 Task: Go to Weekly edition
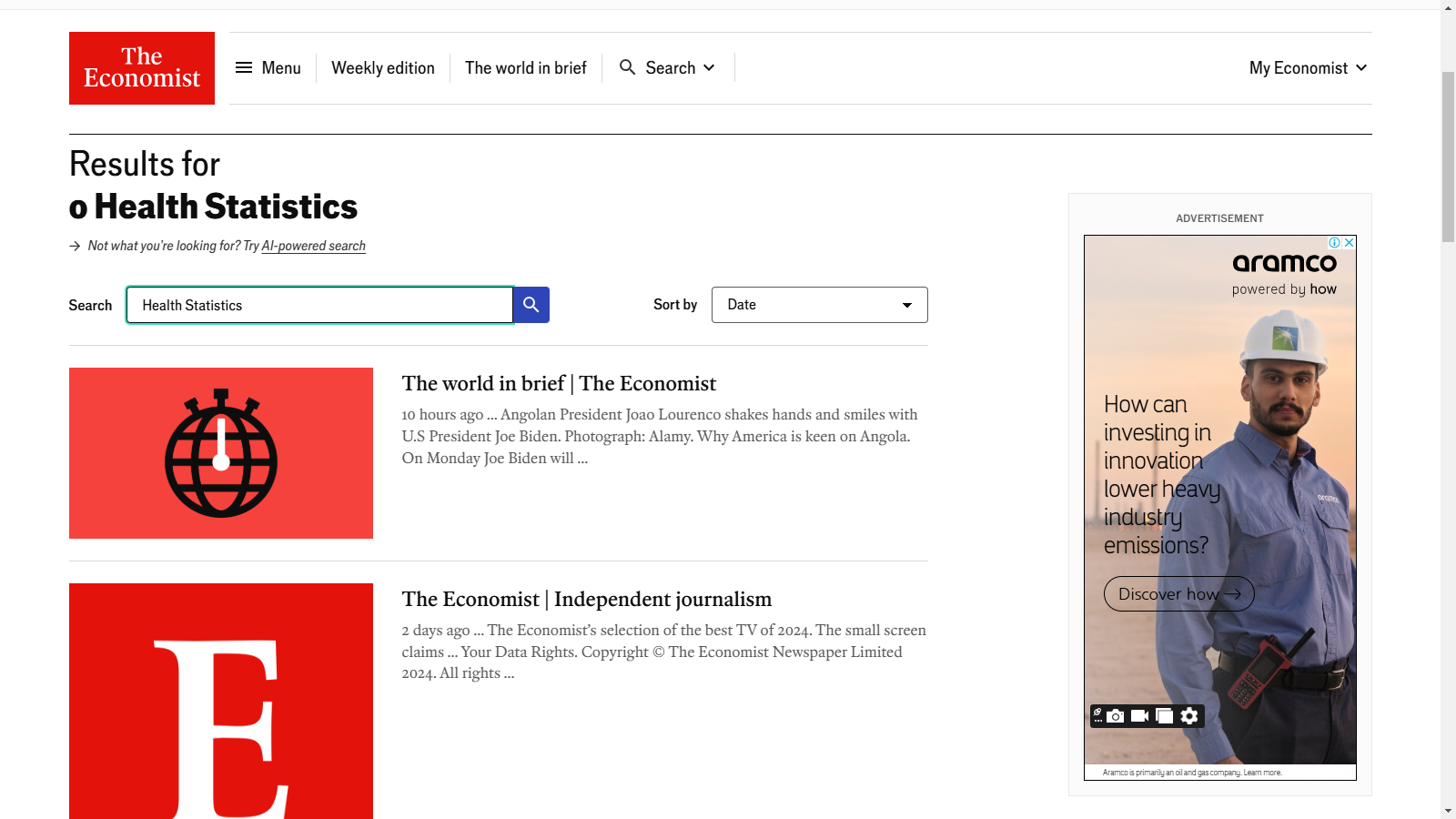click(383, 68)
